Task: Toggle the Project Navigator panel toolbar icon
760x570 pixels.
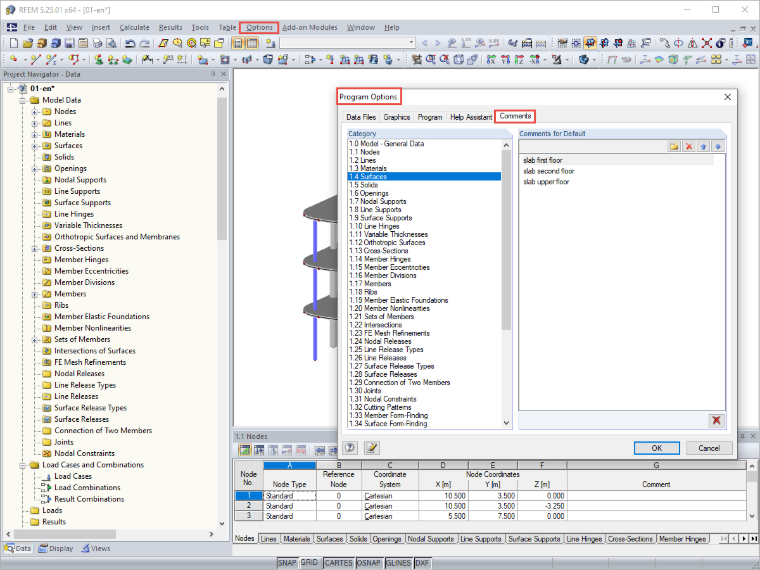Action: [x=238, y=44]
